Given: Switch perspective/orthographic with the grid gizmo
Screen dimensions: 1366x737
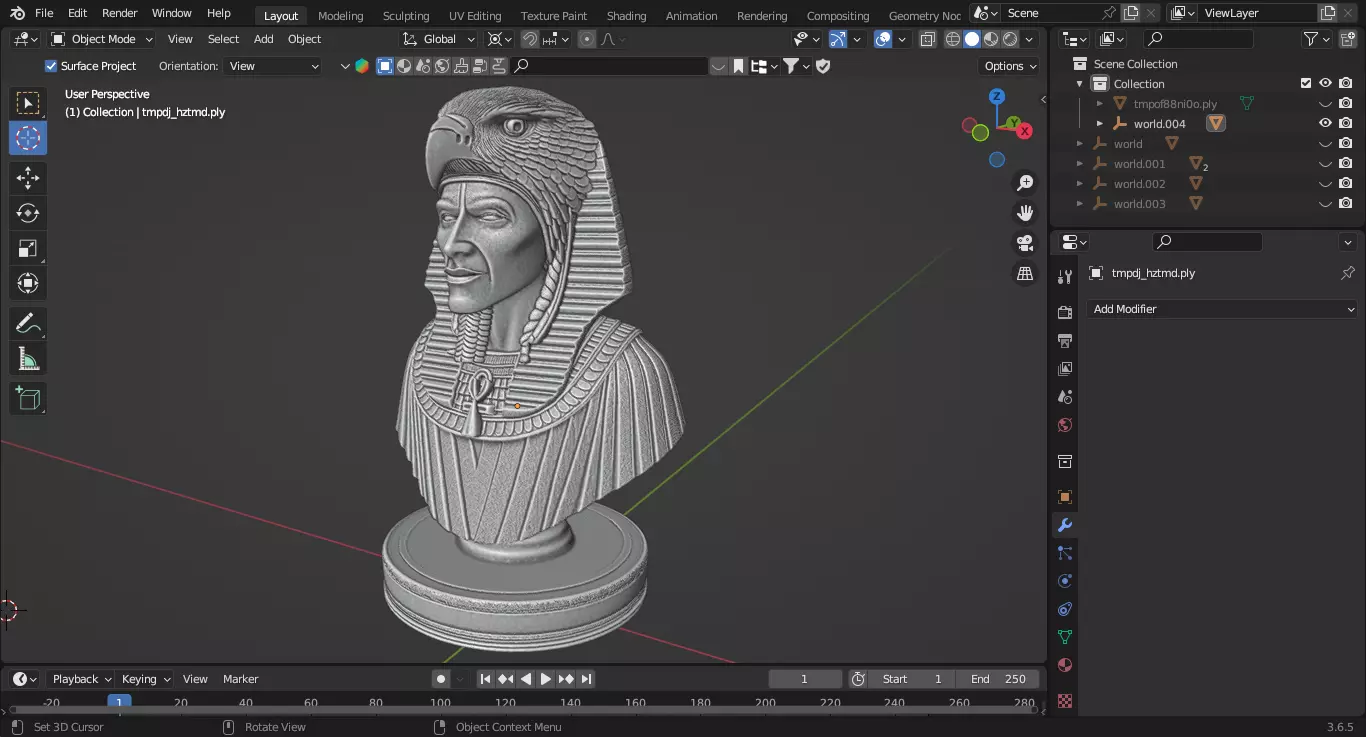Looking at the screenshot, I should (x=1025, y=273).
